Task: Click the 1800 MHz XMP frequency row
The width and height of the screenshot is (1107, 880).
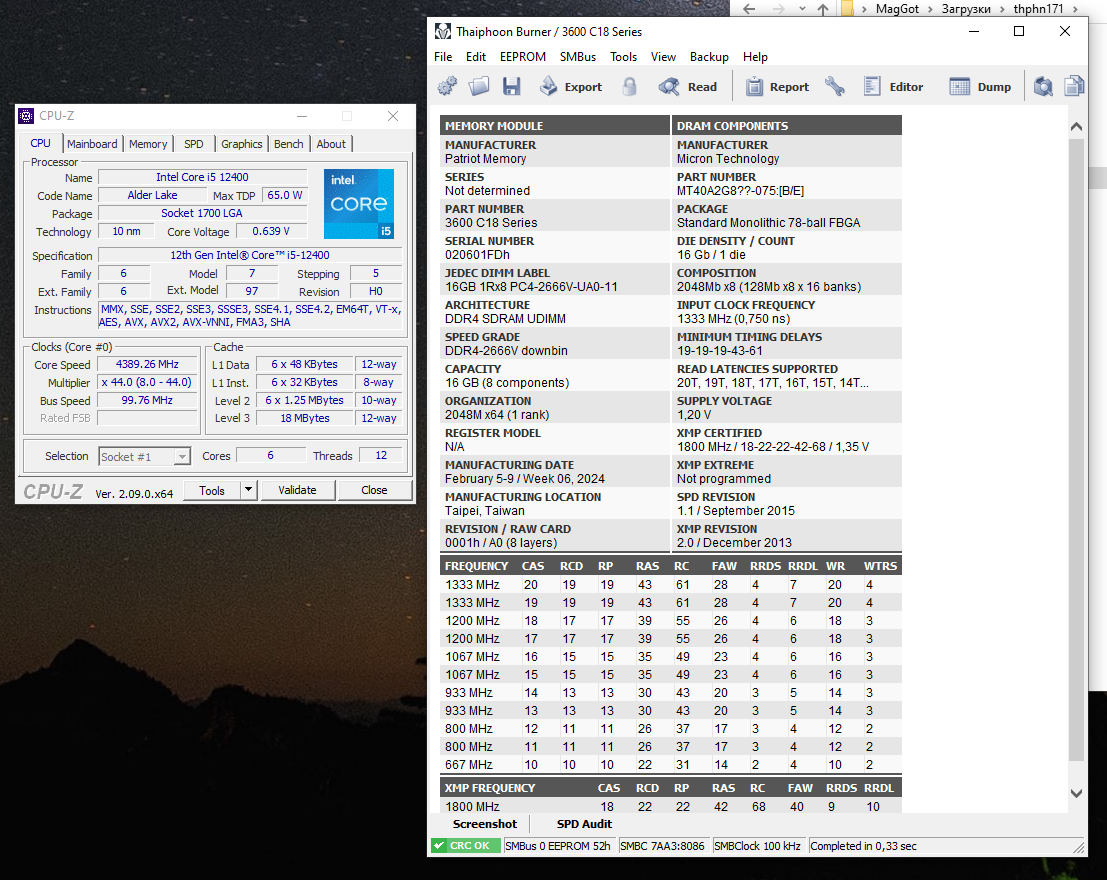Action: [671, 806]
